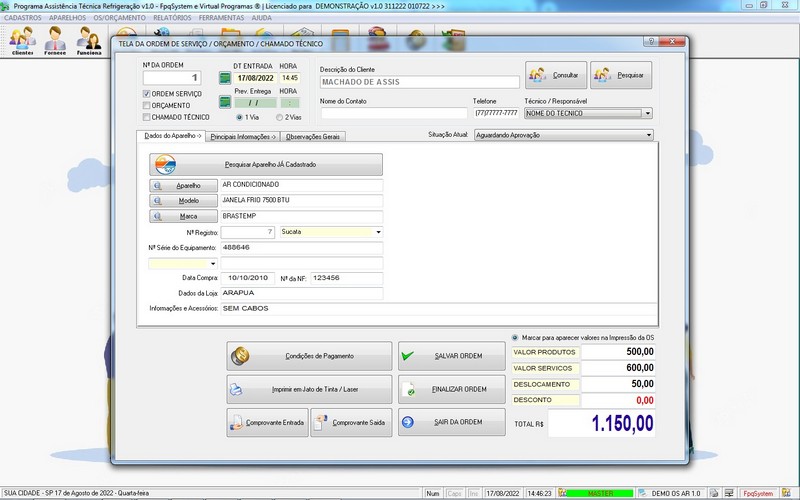Screen dimensions: 800x500
Task: Click the Nome do Contato field
Action: point(393,113)
